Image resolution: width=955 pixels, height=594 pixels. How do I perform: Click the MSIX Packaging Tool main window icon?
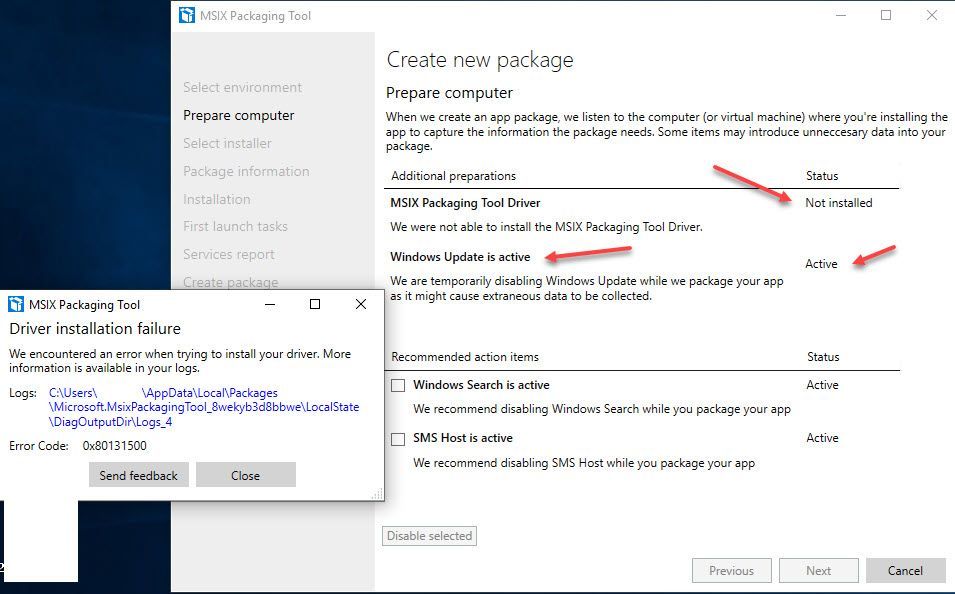point(187,15)
